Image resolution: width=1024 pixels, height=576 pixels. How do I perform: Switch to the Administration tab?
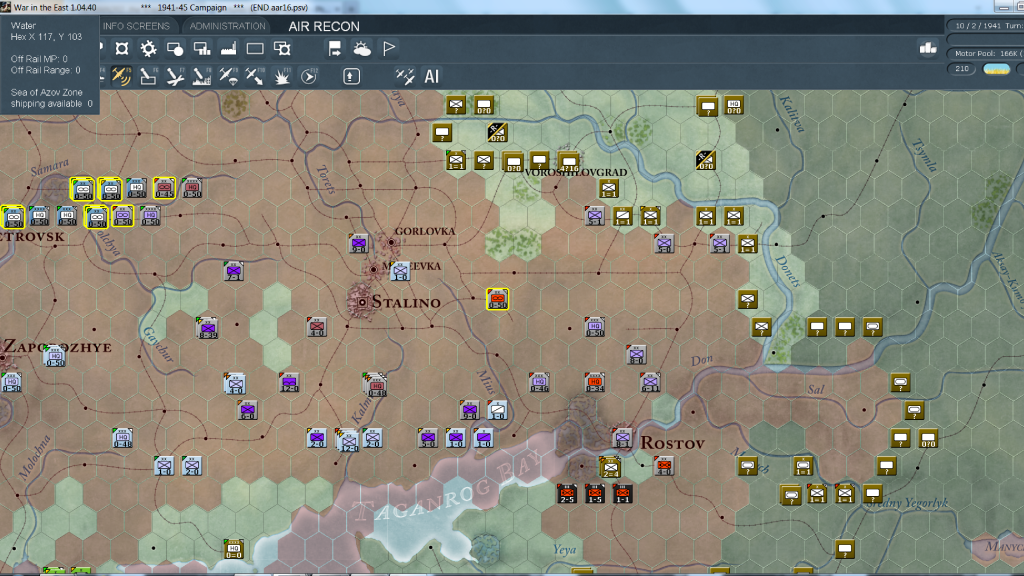click(x=227, y=26)
